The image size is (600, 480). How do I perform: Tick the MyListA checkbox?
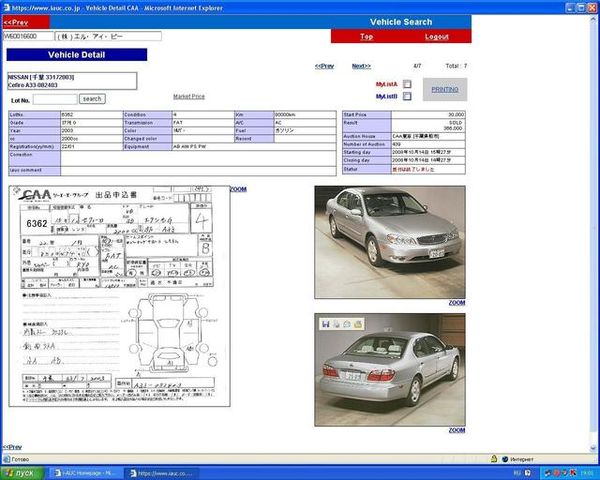coord(407,84)
